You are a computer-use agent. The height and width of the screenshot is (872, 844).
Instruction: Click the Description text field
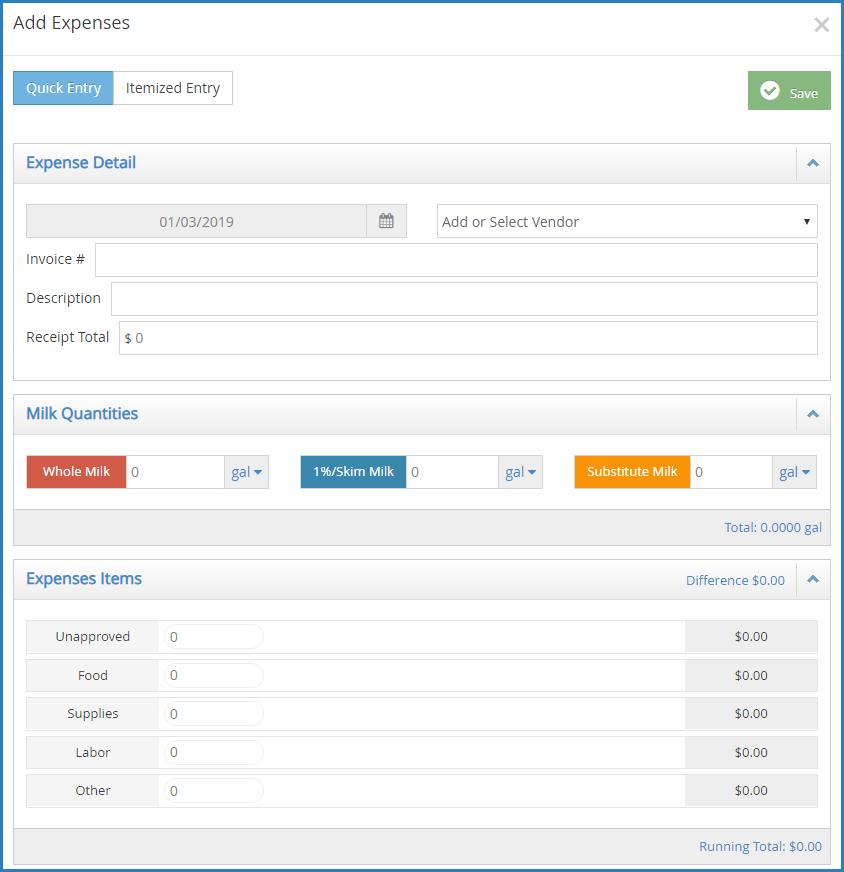[x=464, y=299]
